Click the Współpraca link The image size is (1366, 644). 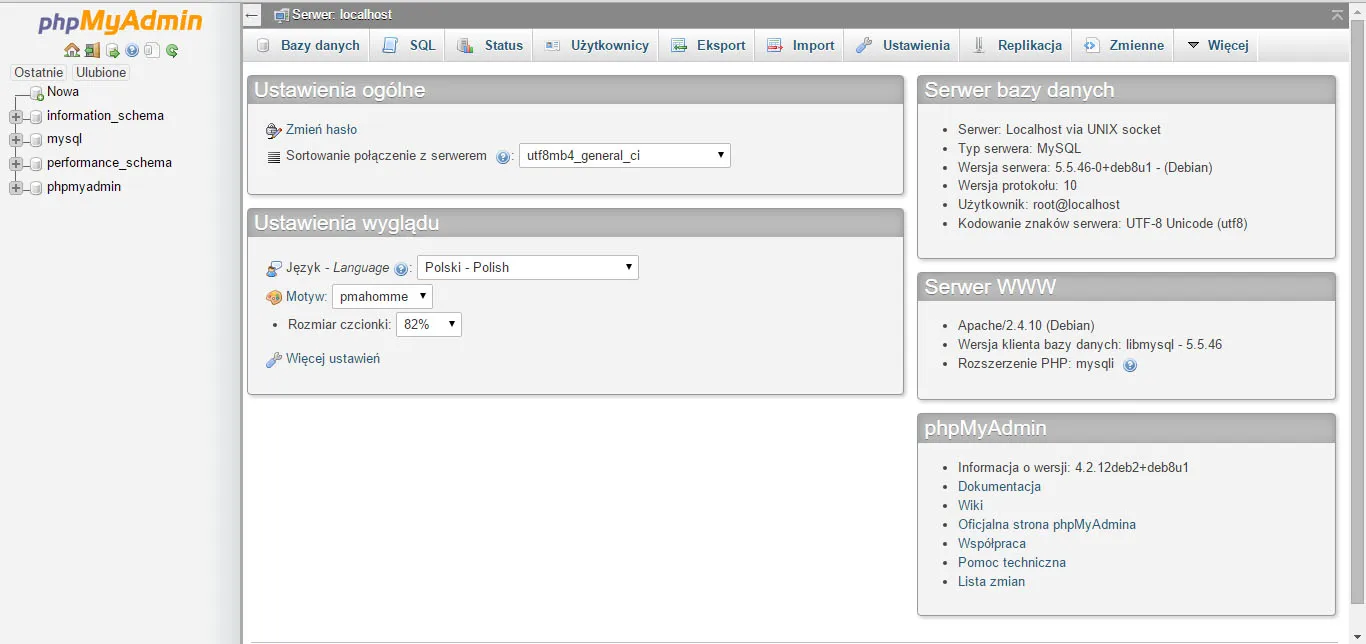992,544
